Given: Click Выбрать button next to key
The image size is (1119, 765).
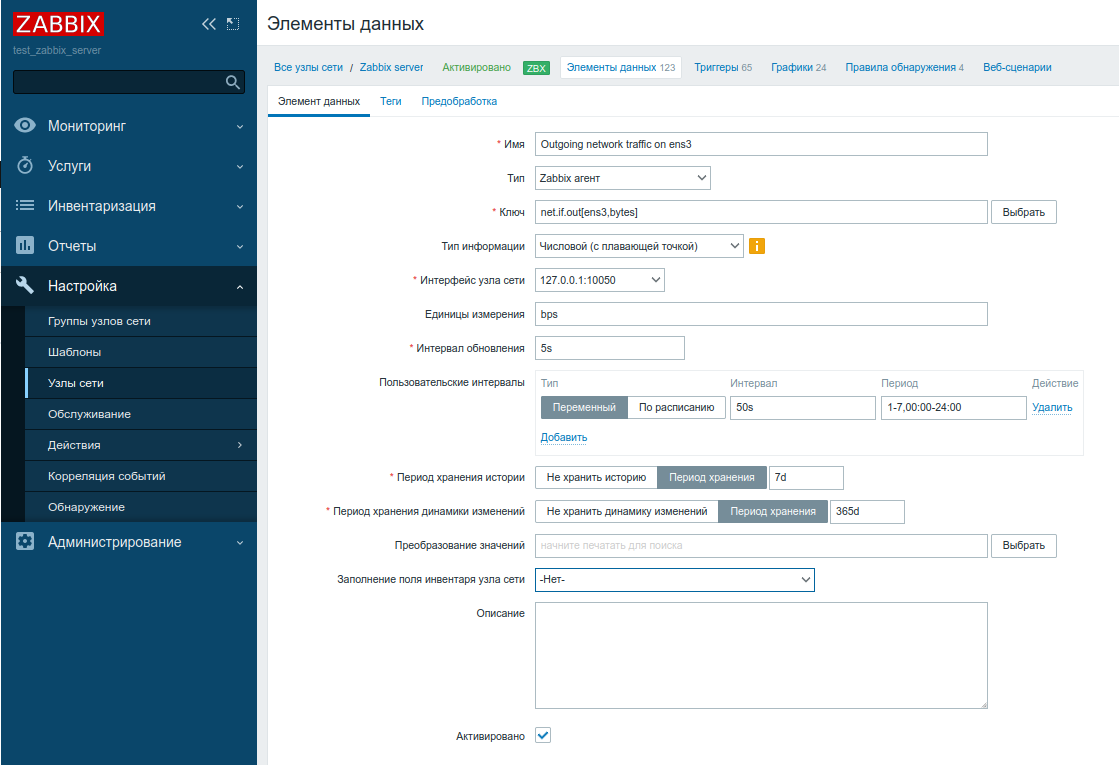Looking at the screenshot, I should [x=1023, y=212].
